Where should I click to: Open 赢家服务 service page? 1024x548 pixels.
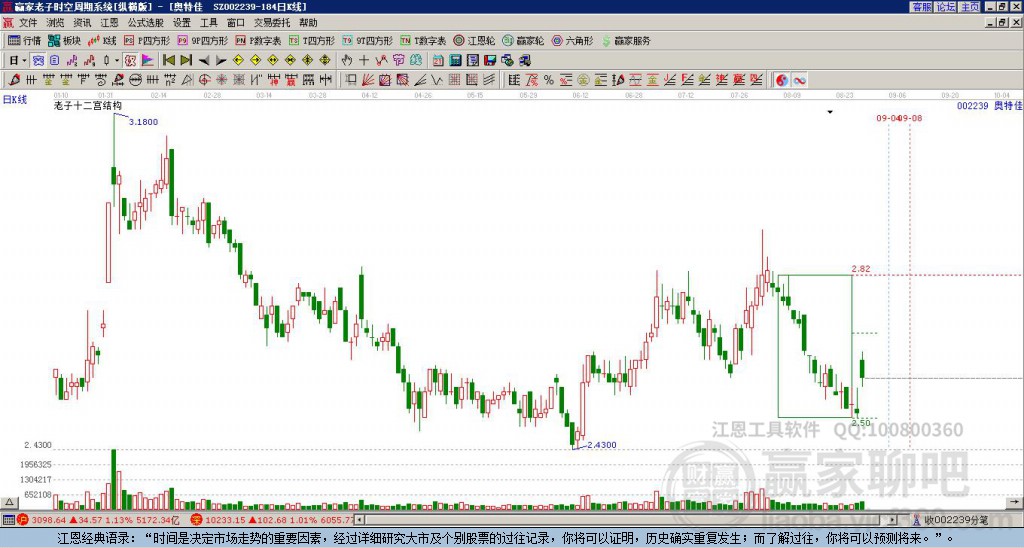(626, 40)
